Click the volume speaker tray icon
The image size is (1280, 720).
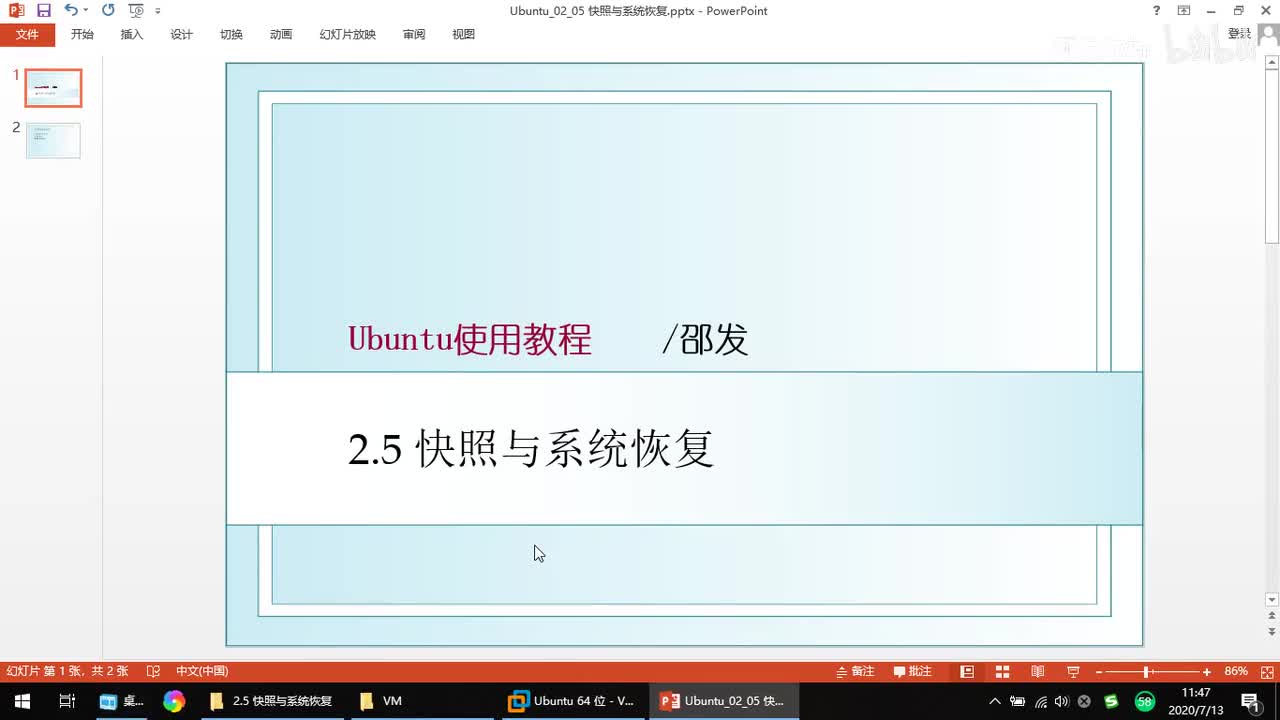(1062, 701)
